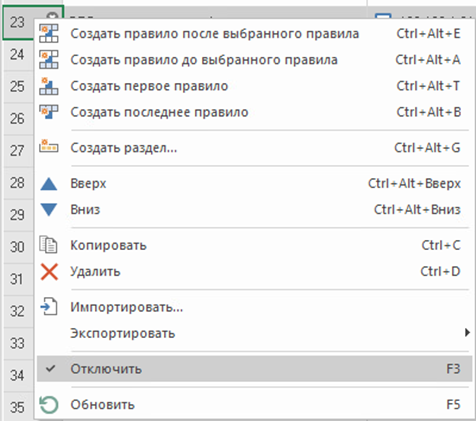Click the Ctrl+D shortcut label
The width and height of the screenshot is (476, 421).
[440, 271]
